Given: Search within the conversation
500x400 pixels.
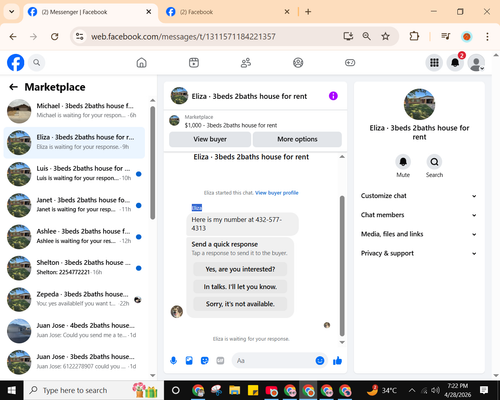Looking at the screenshot, I should pos(434,166).
